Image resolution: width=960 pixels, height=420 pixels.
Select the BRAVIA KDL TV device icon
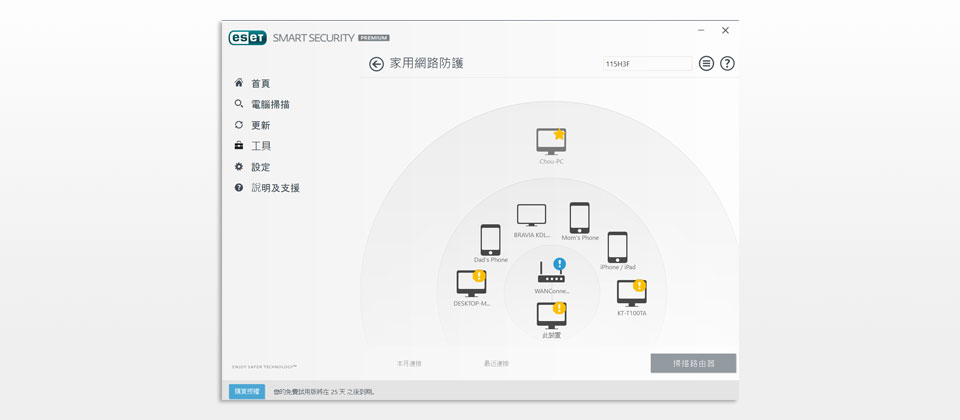[531, 216]
